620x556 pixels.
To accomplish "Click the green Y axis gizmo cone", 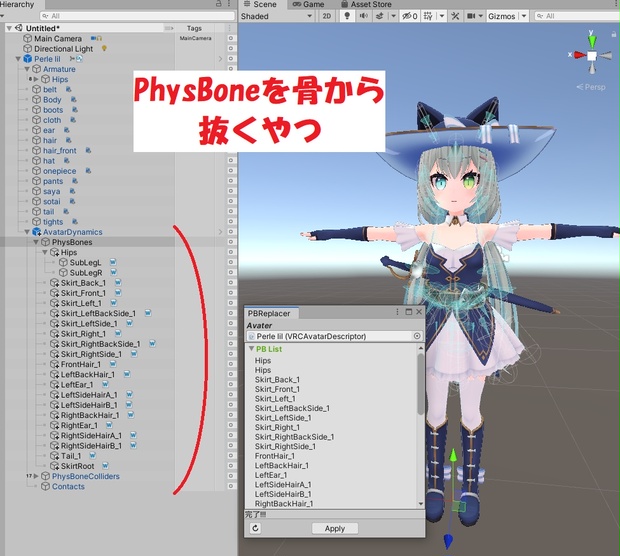I will coord(592,40).
